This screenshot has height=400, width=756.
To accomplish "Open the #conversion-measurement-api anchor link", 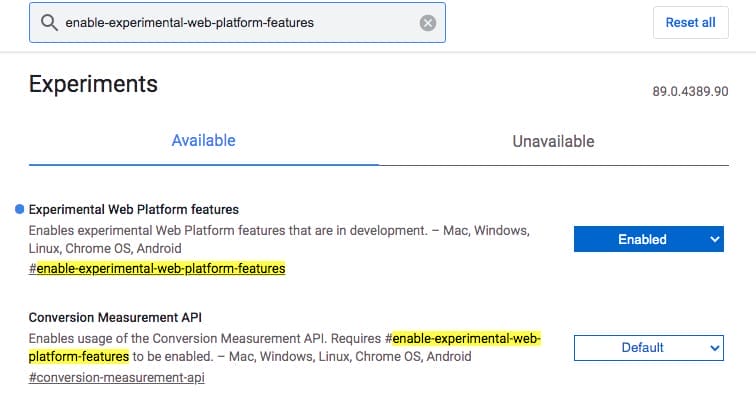I will 117,376.
